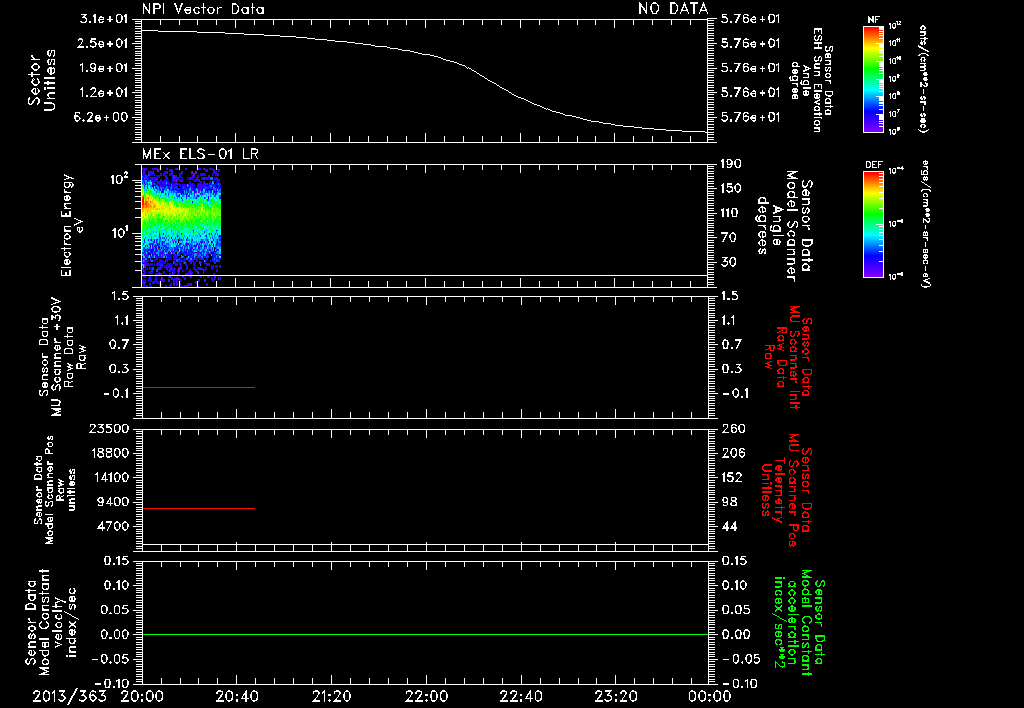This screenshot has height=708, width=1024.
Task: Click the "23:20" time tick label
Action: point(615,696)
